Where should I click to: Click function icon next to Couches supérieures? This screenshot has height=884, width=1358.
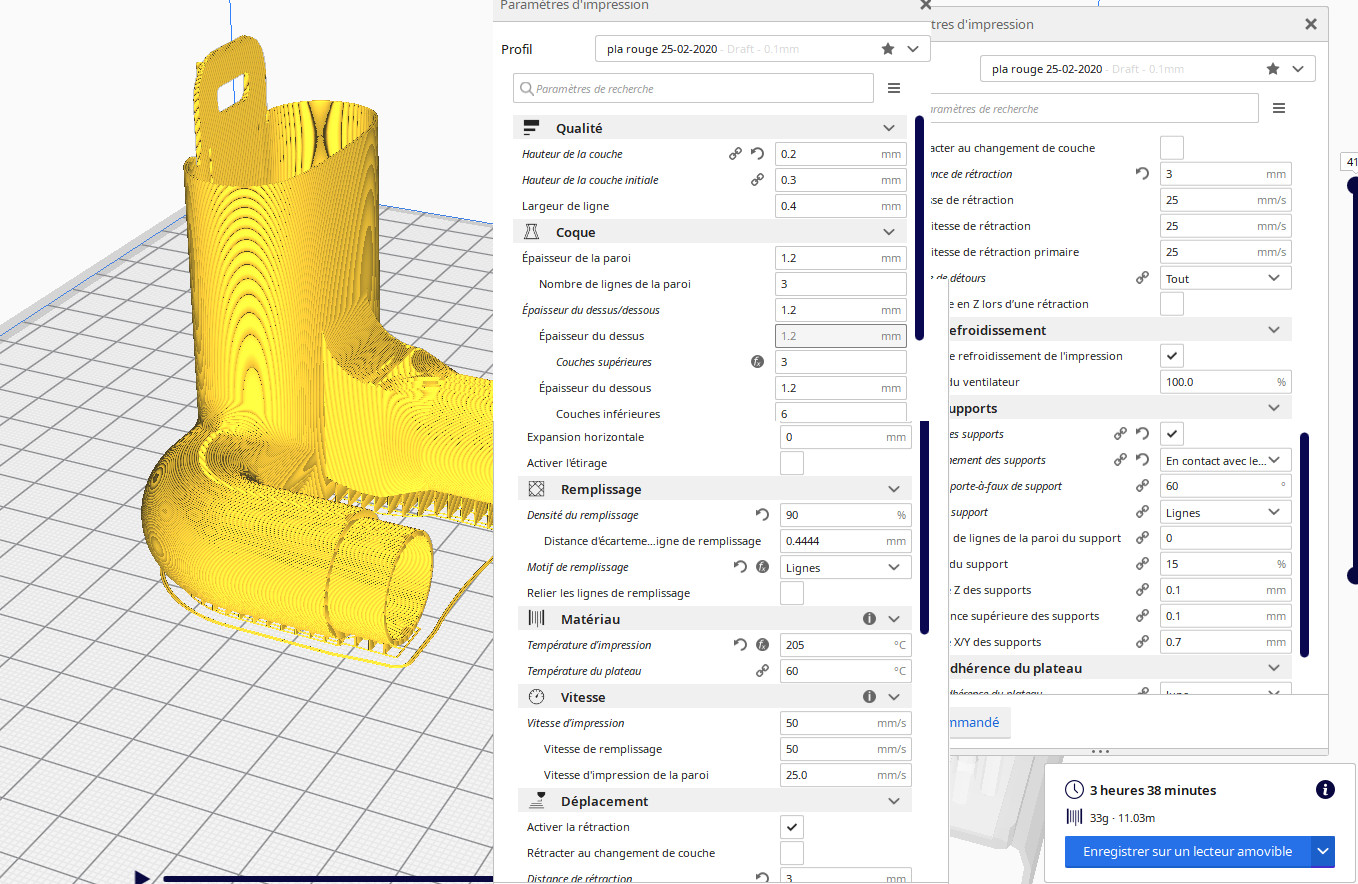[x=757, y=362]
